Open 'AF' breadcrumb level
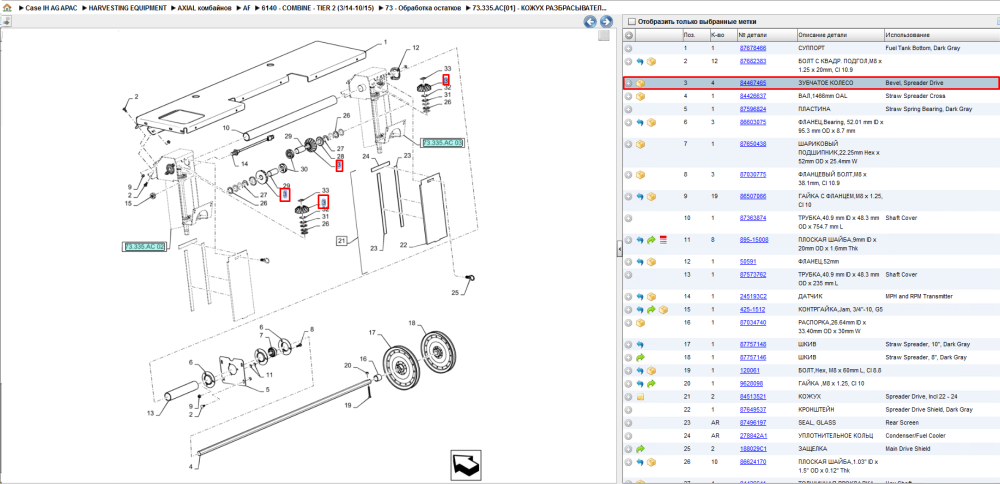 246,8
